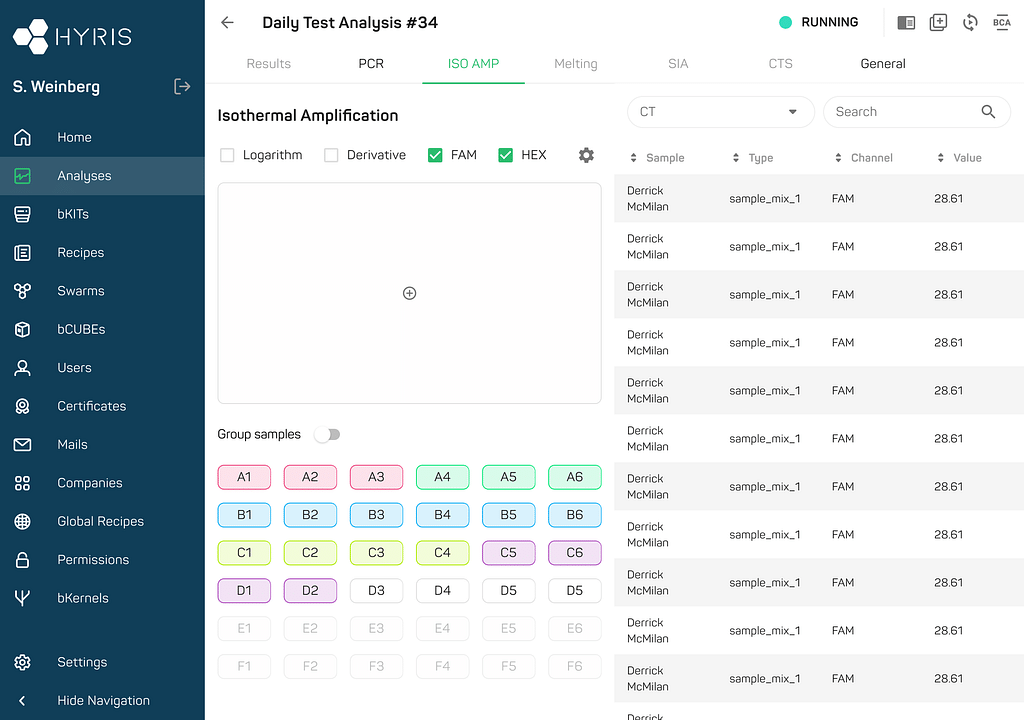The height and width of the screenshot is (720, 1024).
Task: Open the General tab
Action: [883, 64]
